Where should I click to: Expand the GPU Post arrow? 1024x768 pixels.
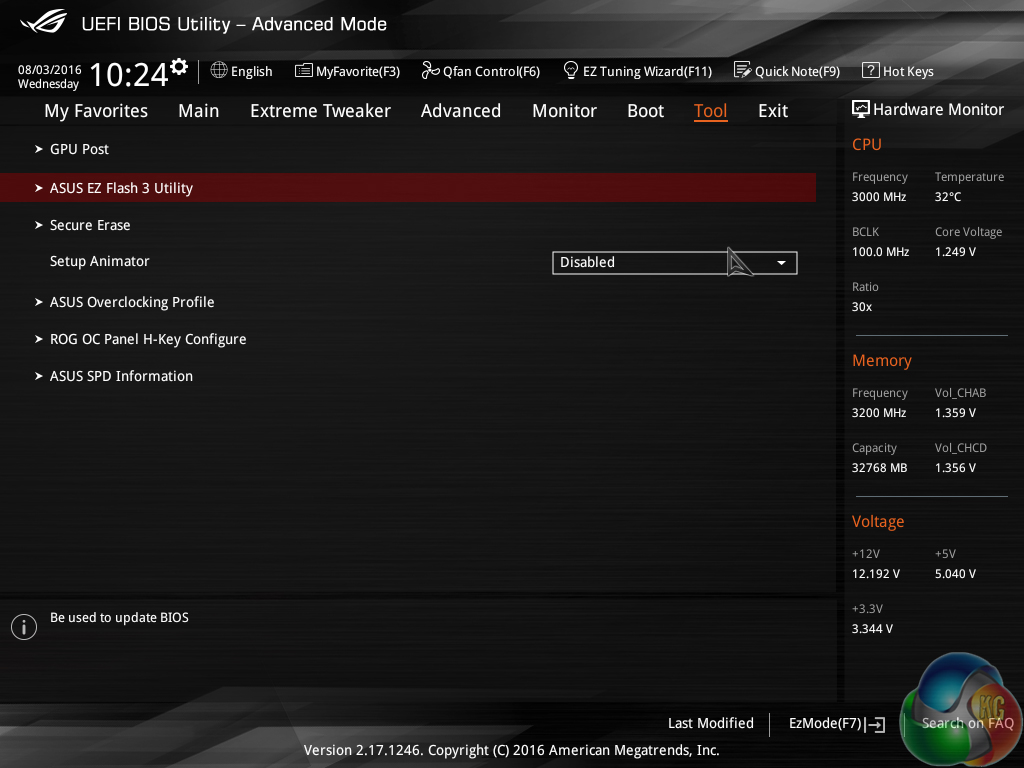coord(39,150)
